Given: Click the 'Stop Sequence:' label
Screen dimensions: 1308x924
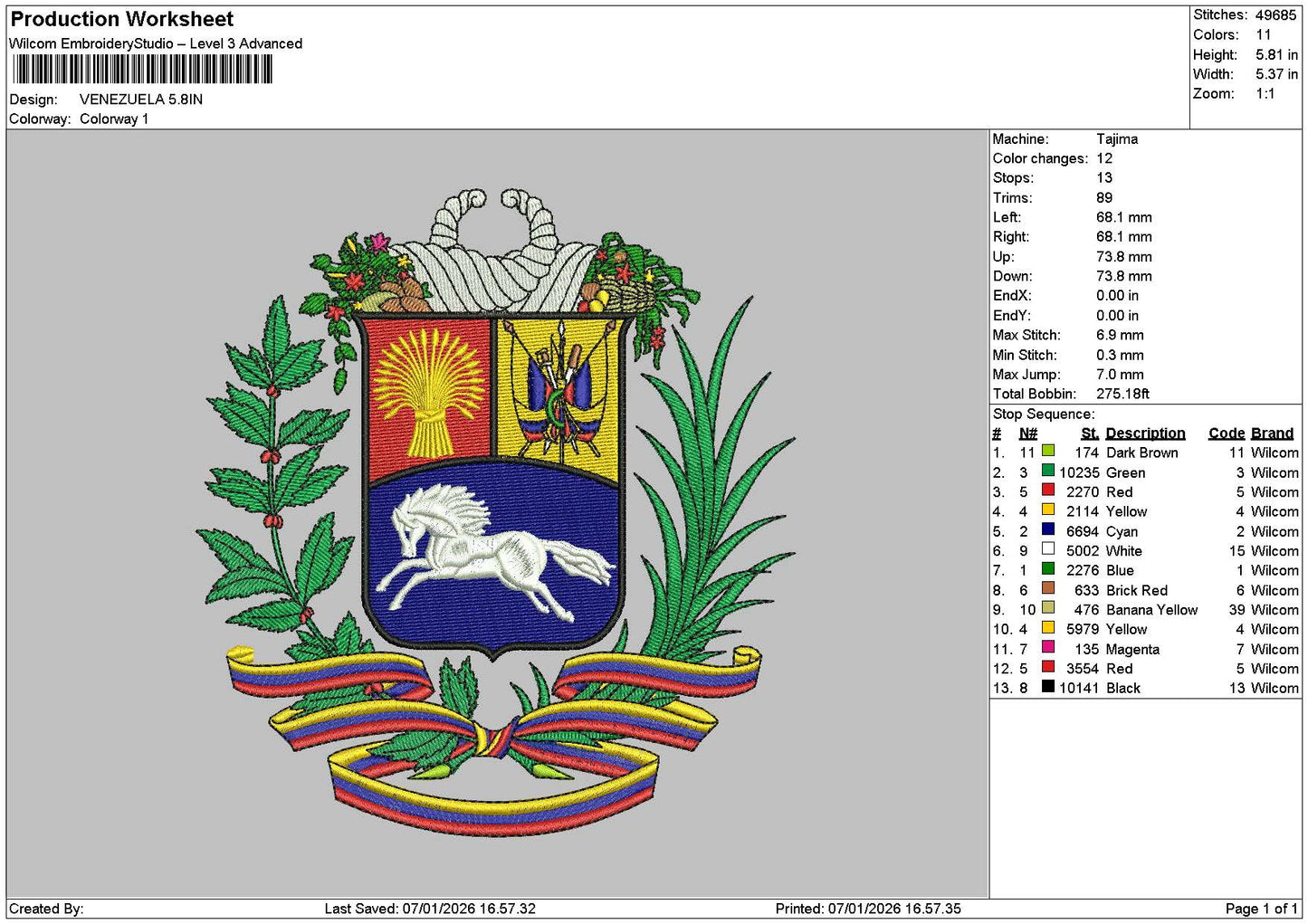Looking at the screenshot, I should 1044,414.
